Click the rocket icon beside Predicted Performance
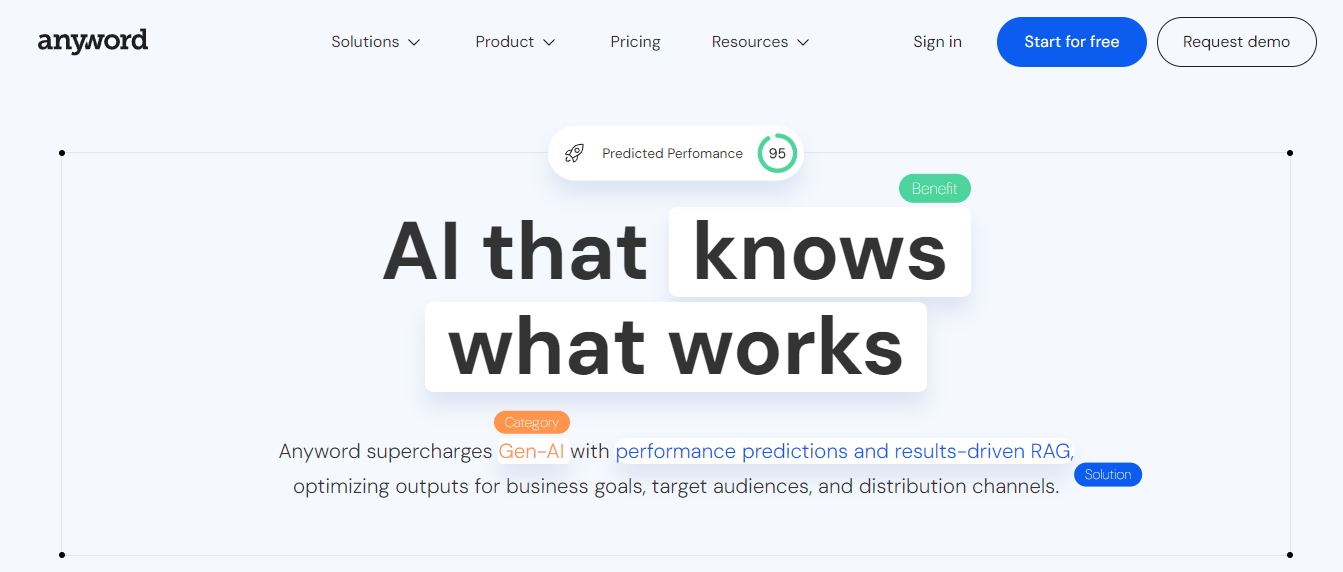The image size is (1343, 572). [x=574, y=153]
